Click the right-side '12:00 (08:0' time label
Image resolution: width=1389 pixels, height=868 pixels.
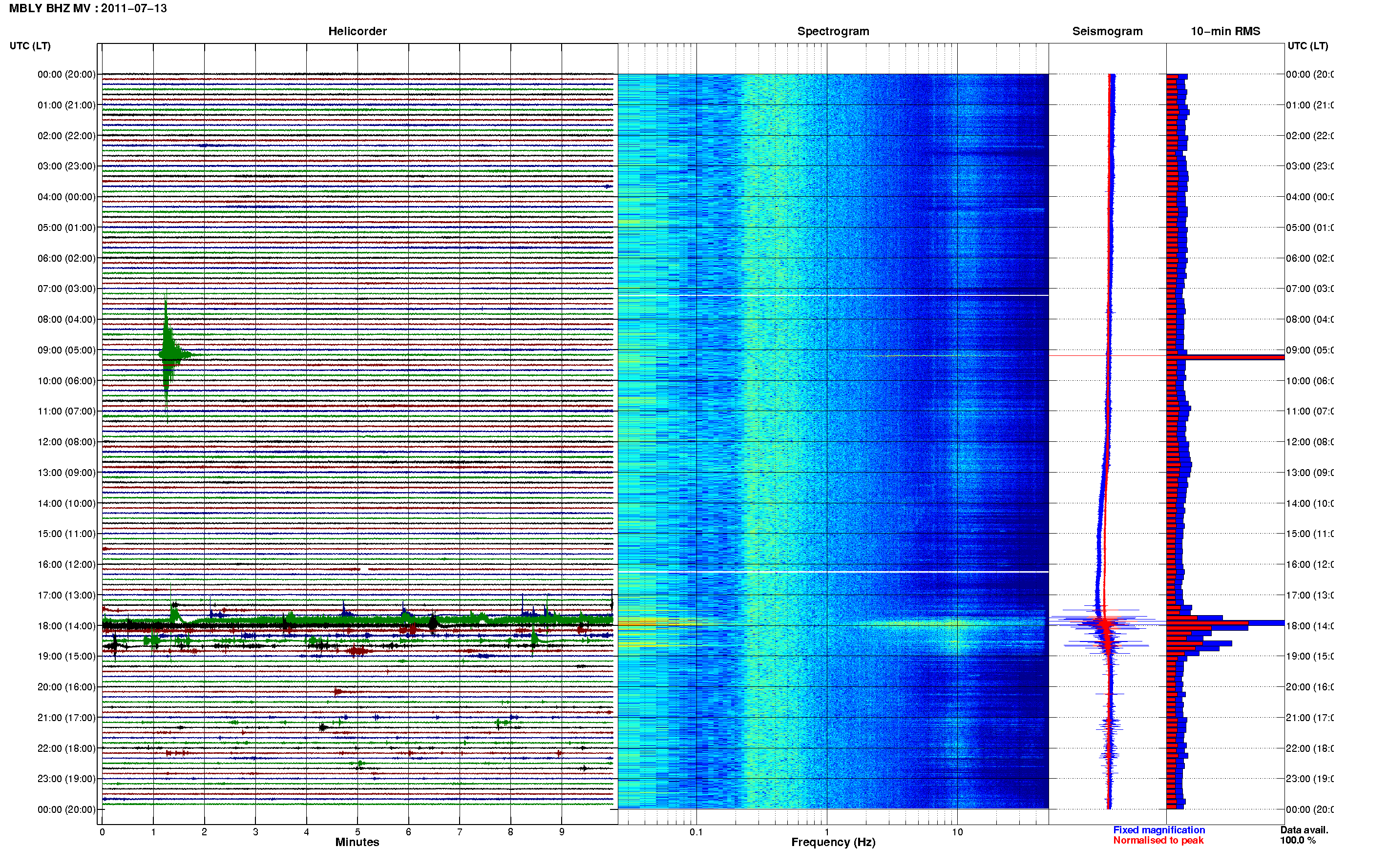pyautogui.click(x=1309, y=442)
